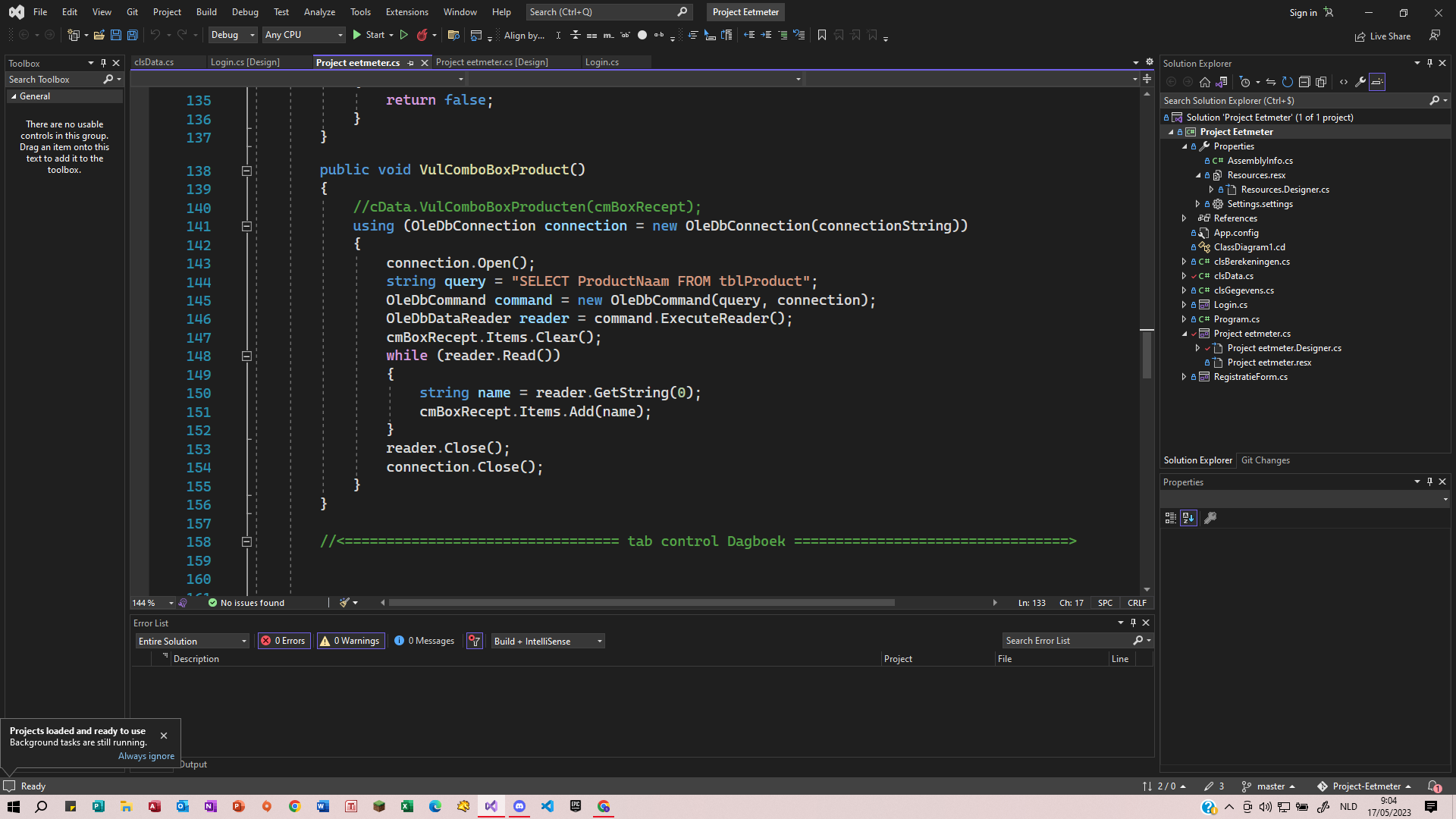This screenshot has height=819, width=1456.
Task: Toggle the 0 Messages filter
Action: click(425, 641)
